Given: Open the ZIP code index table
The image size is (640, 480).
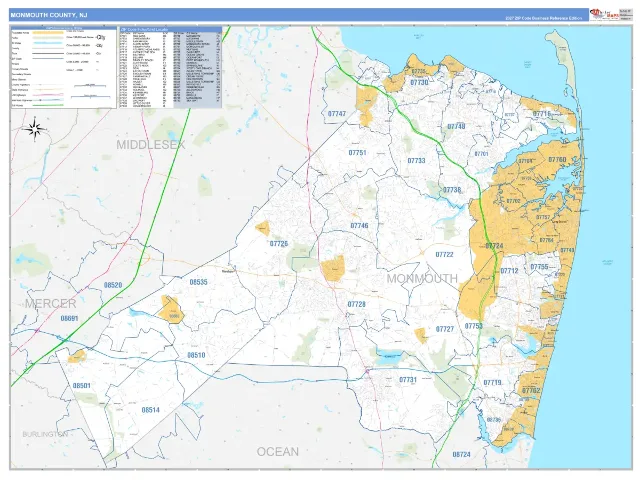Looking at the screenshot, I should tap(170, 68).
